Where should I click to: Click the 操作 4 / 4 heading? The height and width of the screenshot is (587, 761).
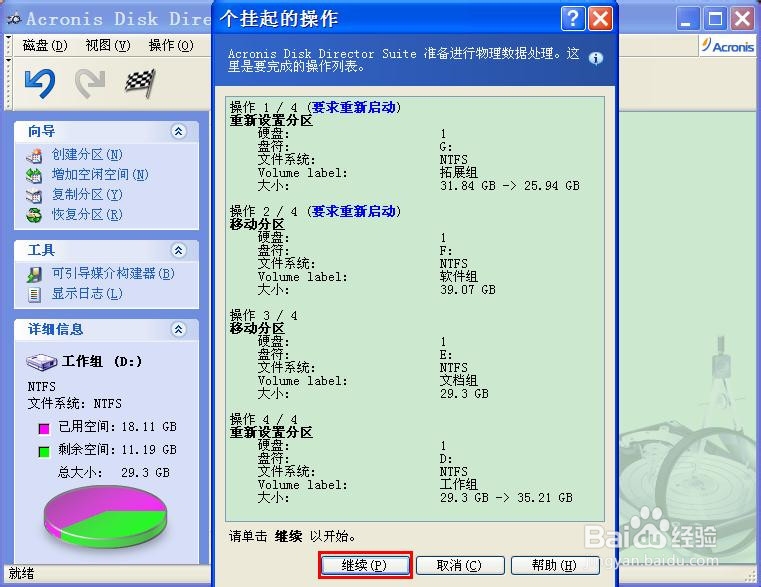point(264,419)
